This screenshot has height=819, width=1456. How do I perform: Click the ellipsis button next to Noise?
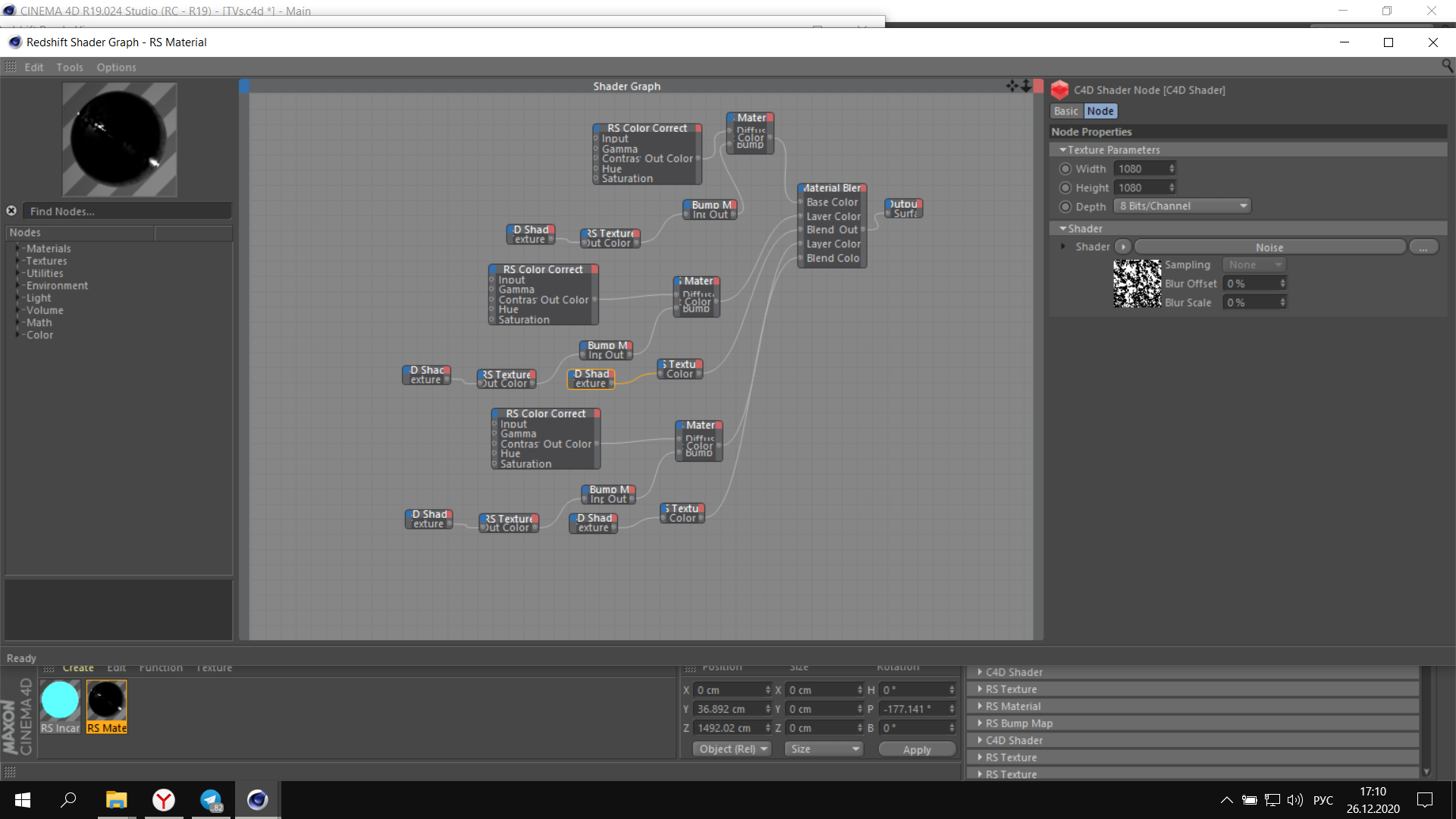point(1423,247)
